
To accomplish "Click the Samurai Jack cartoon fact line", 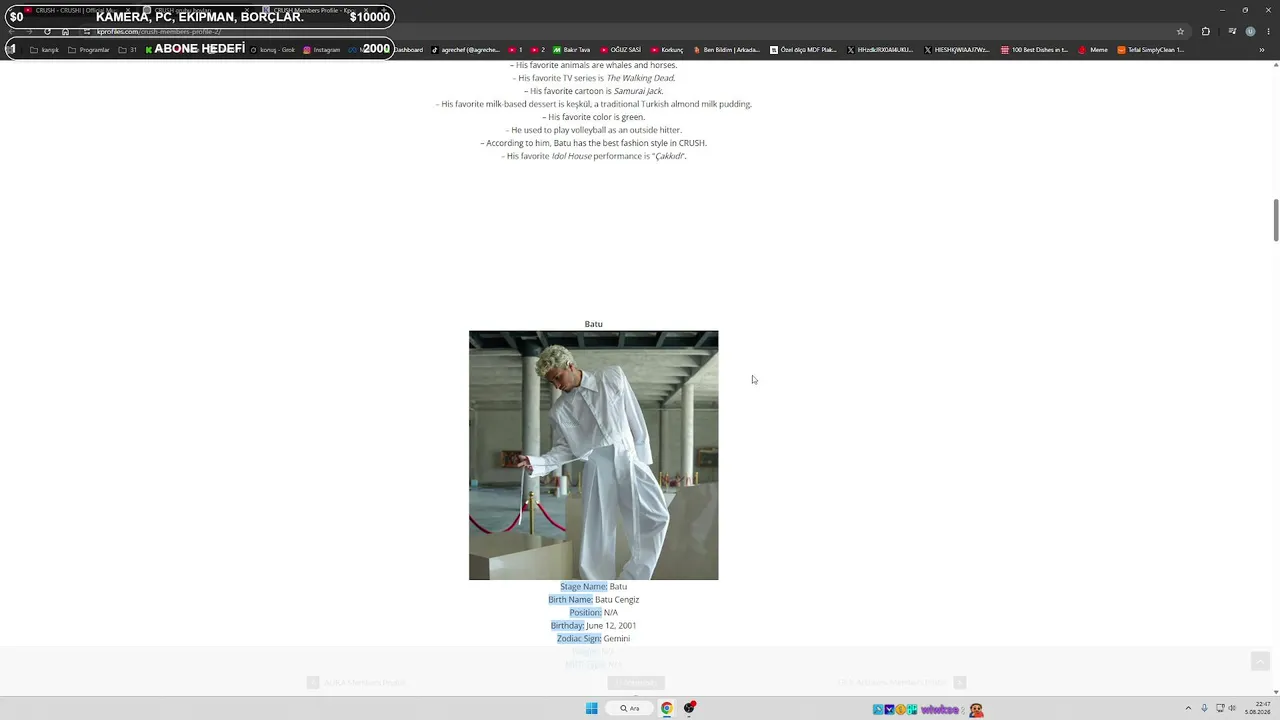I will [593, 91].
